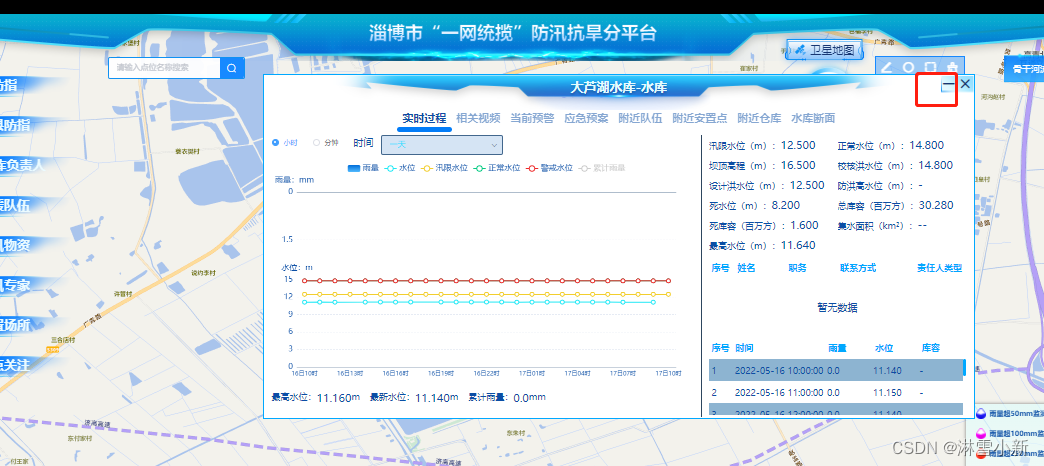Click the 时间 column header in data table

[744, 348]
